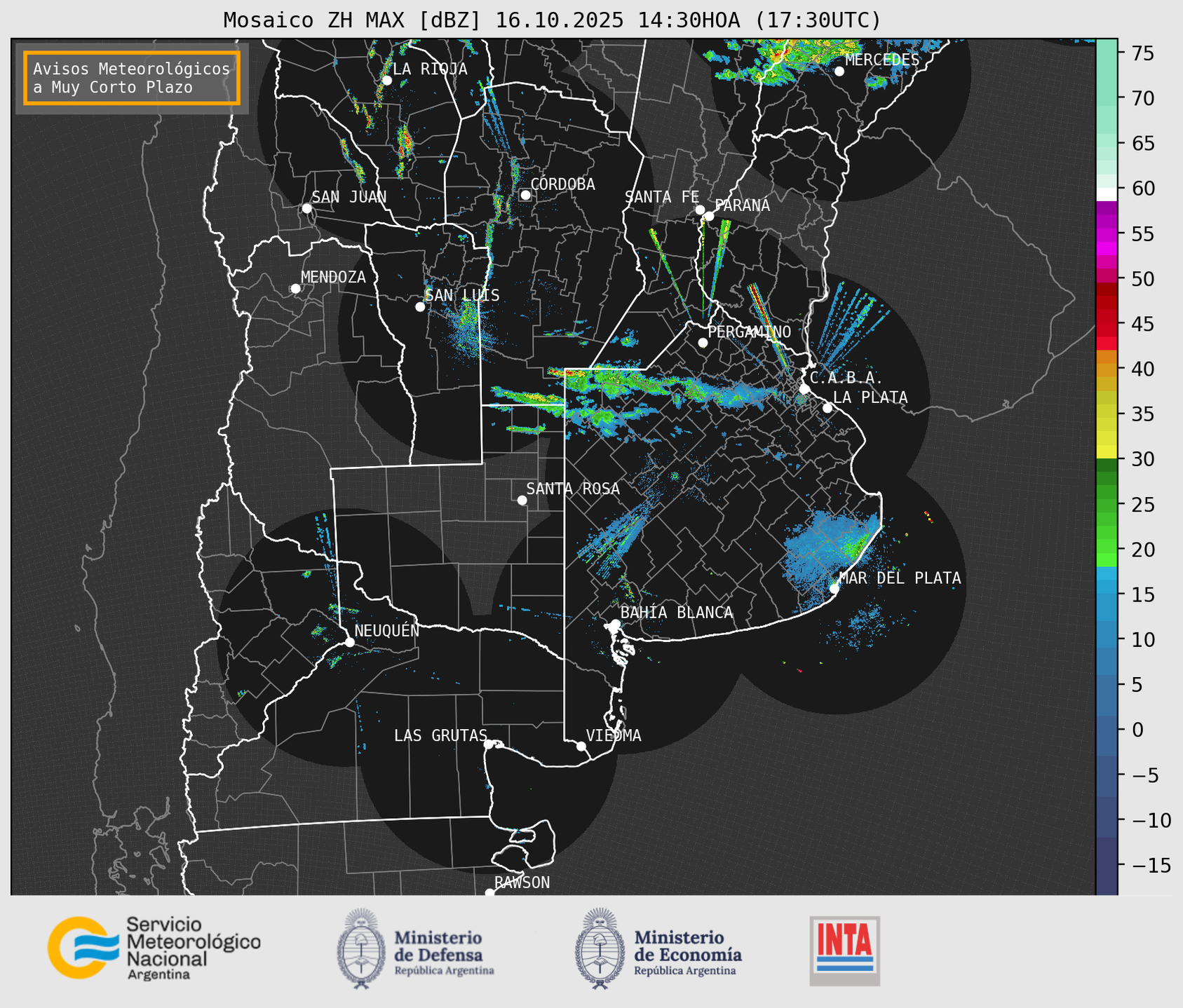The height and width of the screenshot is (1008, 1183).
Task: Pick the green 25 dBZ color on scale
Action: (x=1107, y=505)
